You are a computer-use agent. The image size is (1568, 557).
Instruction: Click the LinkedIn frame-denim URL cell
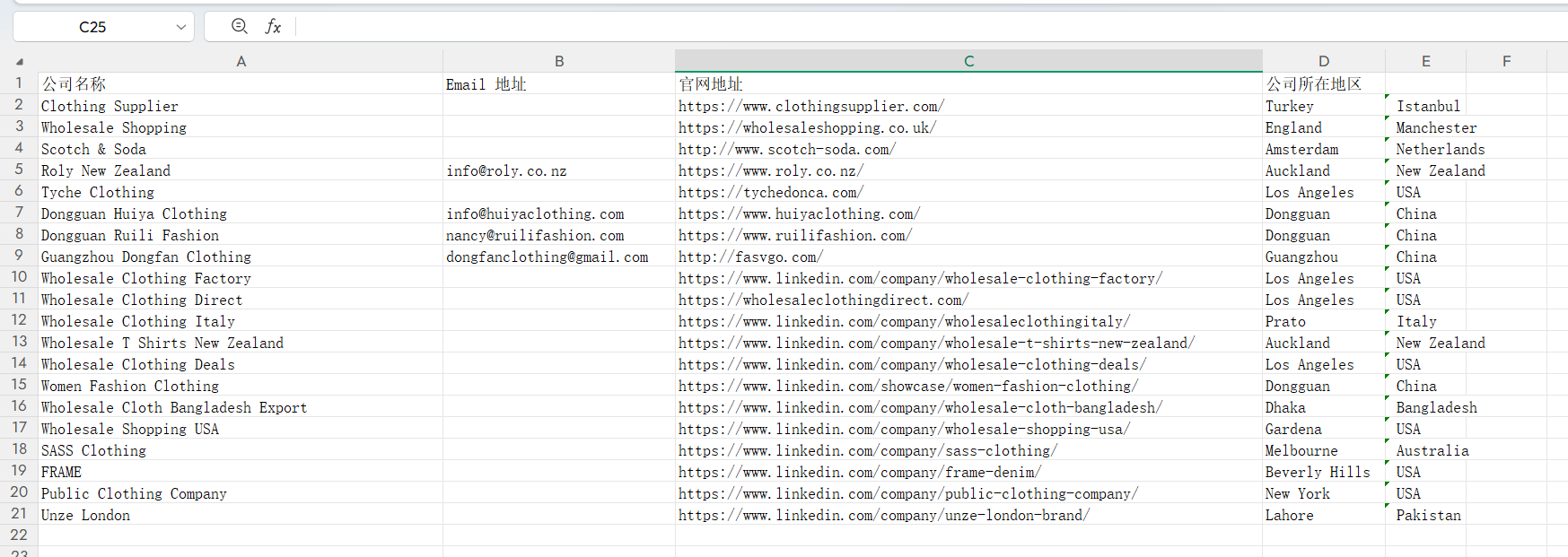(968, 472)
